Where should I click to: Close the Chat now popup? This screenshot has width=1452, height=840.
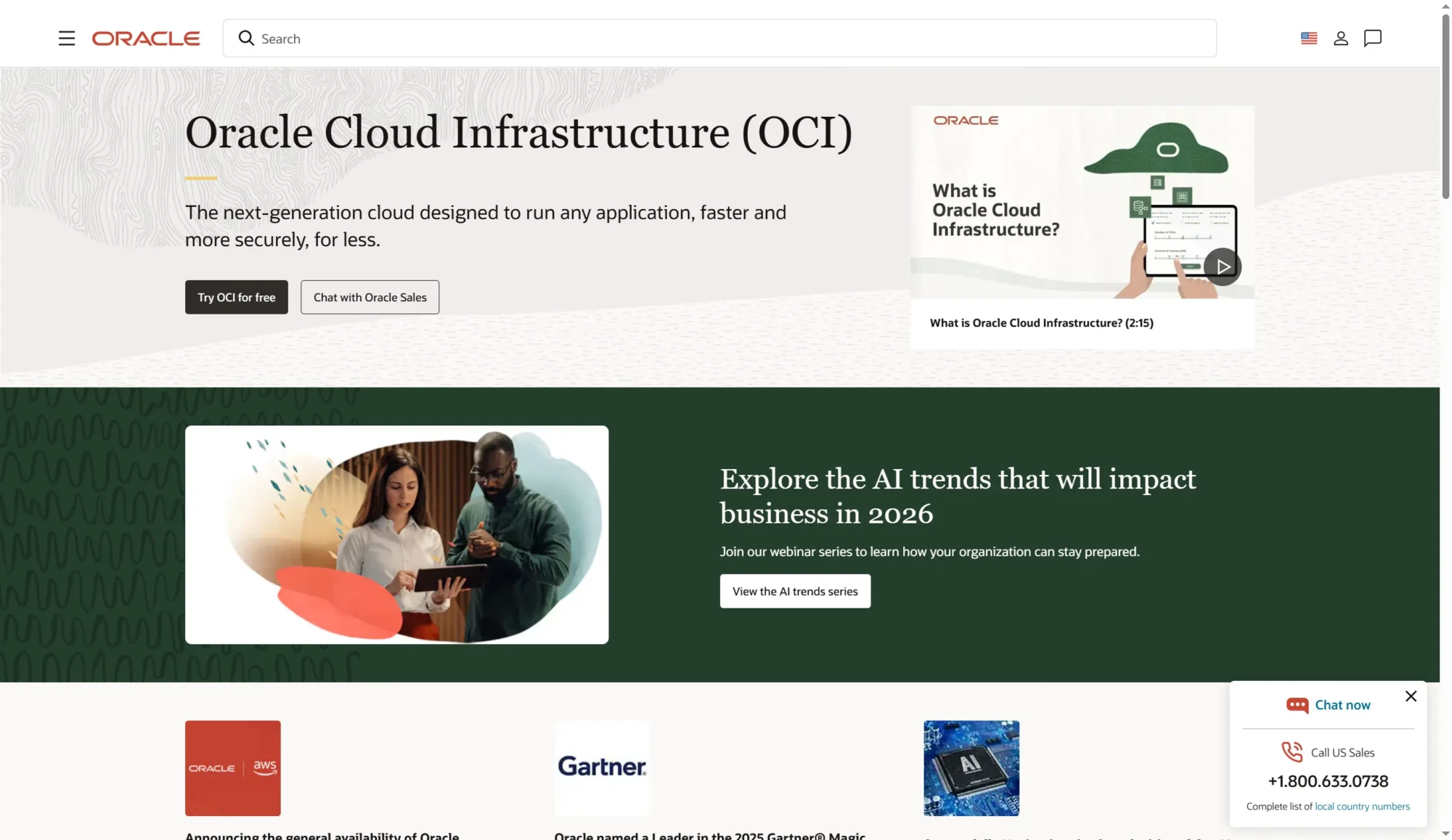tap(1411, 696)
